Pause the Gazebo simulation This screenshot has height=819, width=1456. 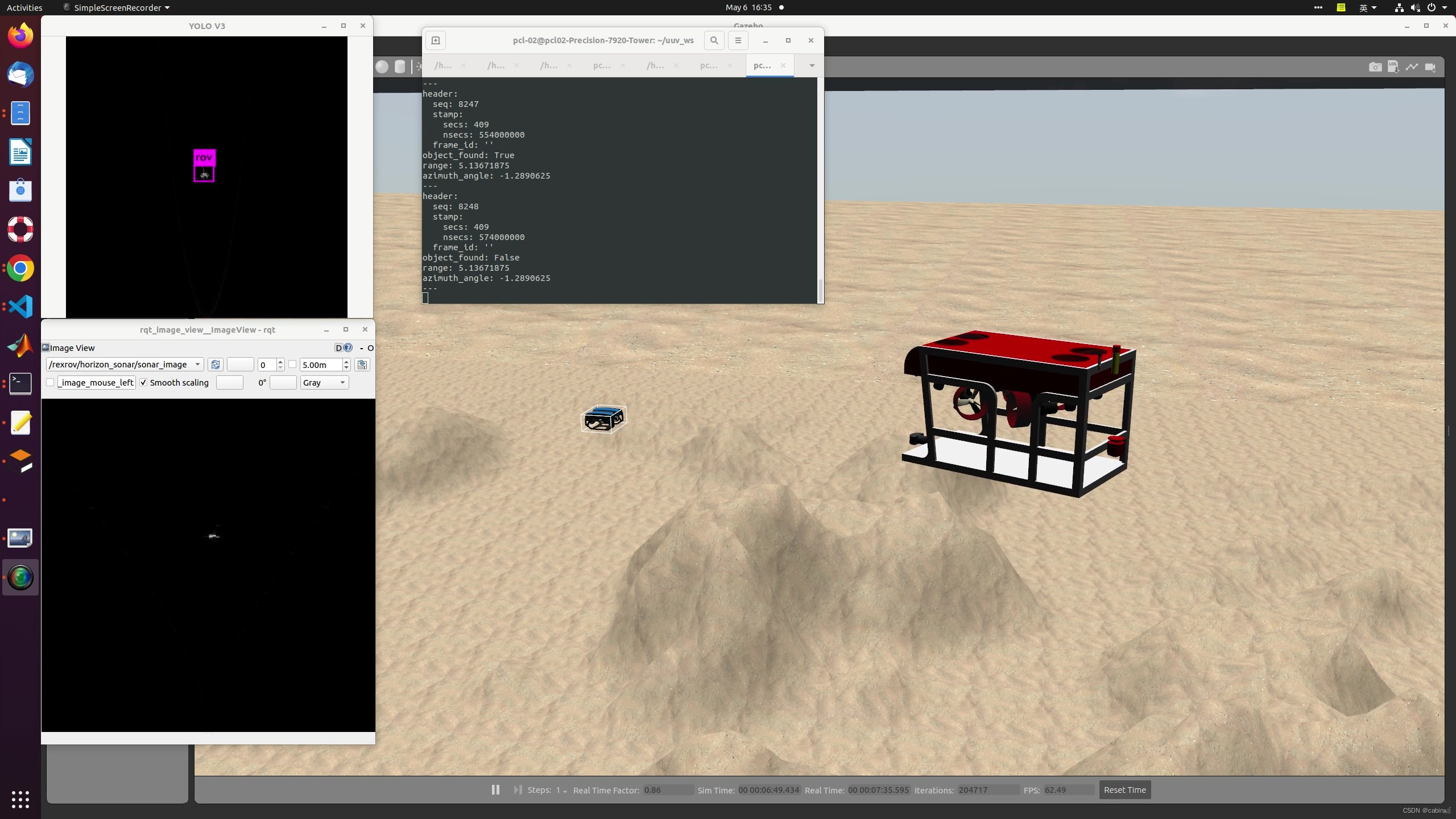(x=495, y=790)
